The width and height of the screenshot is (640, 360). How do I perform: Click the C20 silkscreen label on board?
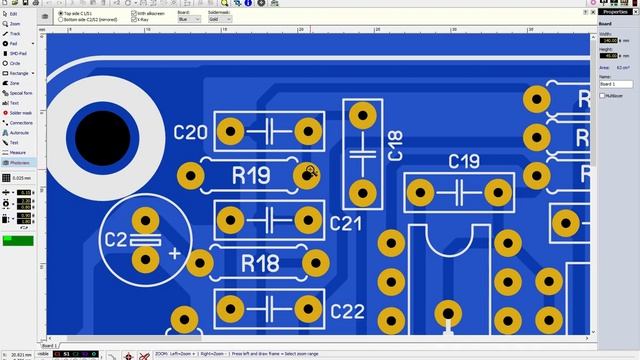(x=190, y=132)
